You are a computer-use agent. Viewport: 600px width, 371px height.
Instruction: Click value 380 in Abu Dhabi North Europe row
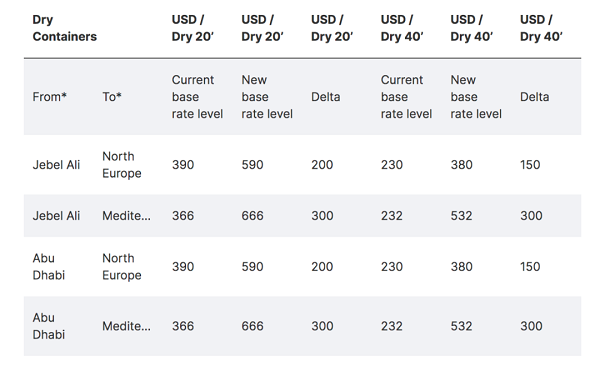click(x=461, y=267)
